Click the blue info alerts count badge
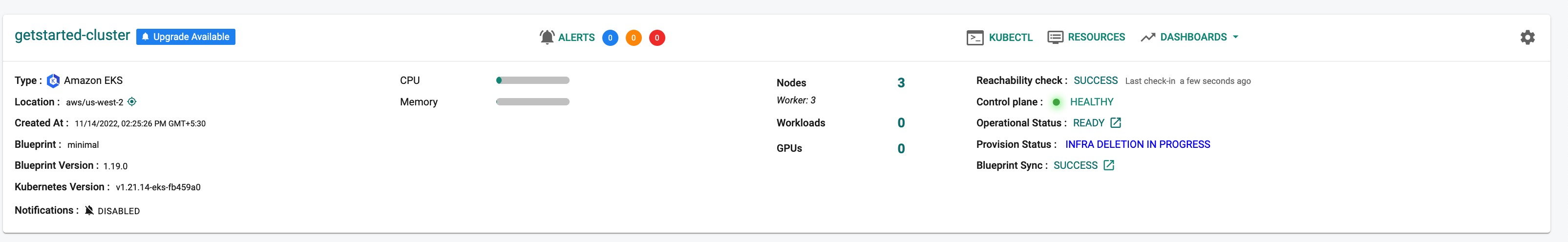 click(610, 38)
